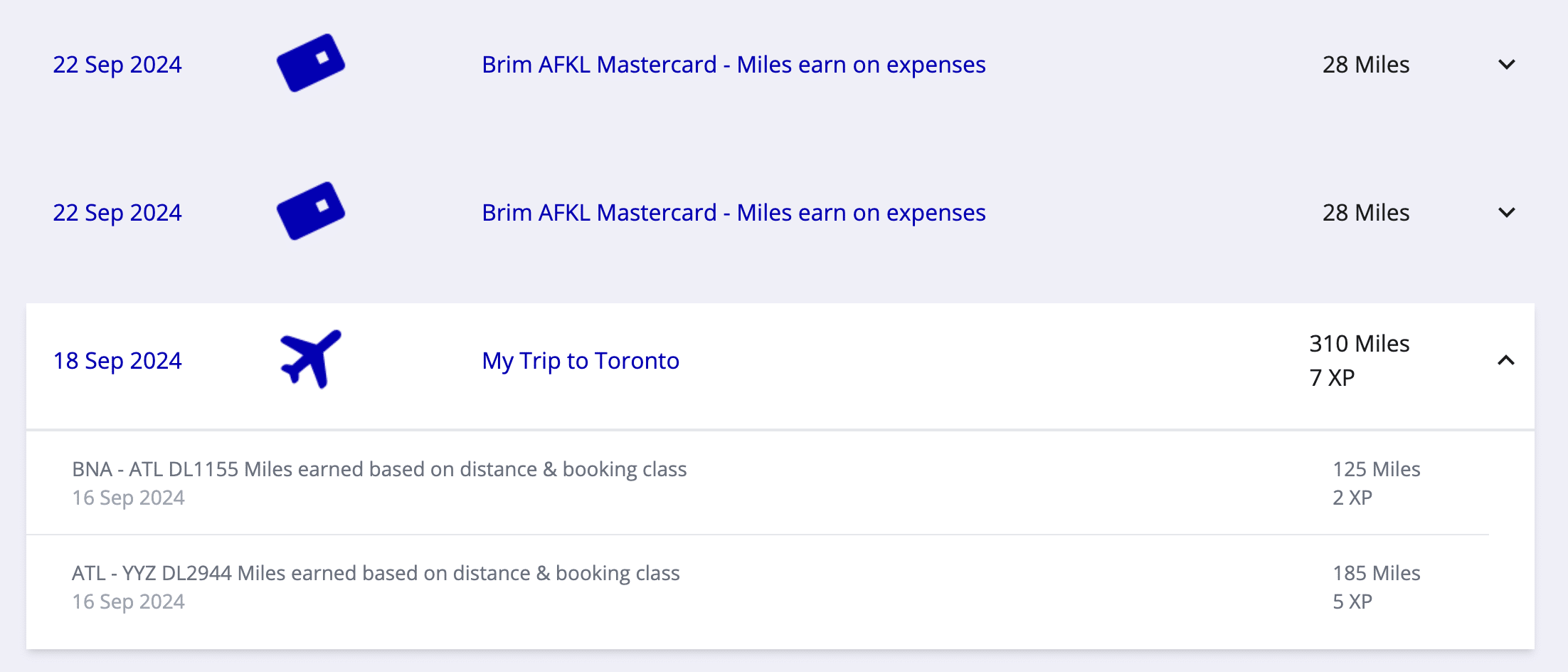Screen dimensions: 1568x672
Task: Expand the second Brim AFKL Mastercard entry chevron
Action: (1506, 213)
